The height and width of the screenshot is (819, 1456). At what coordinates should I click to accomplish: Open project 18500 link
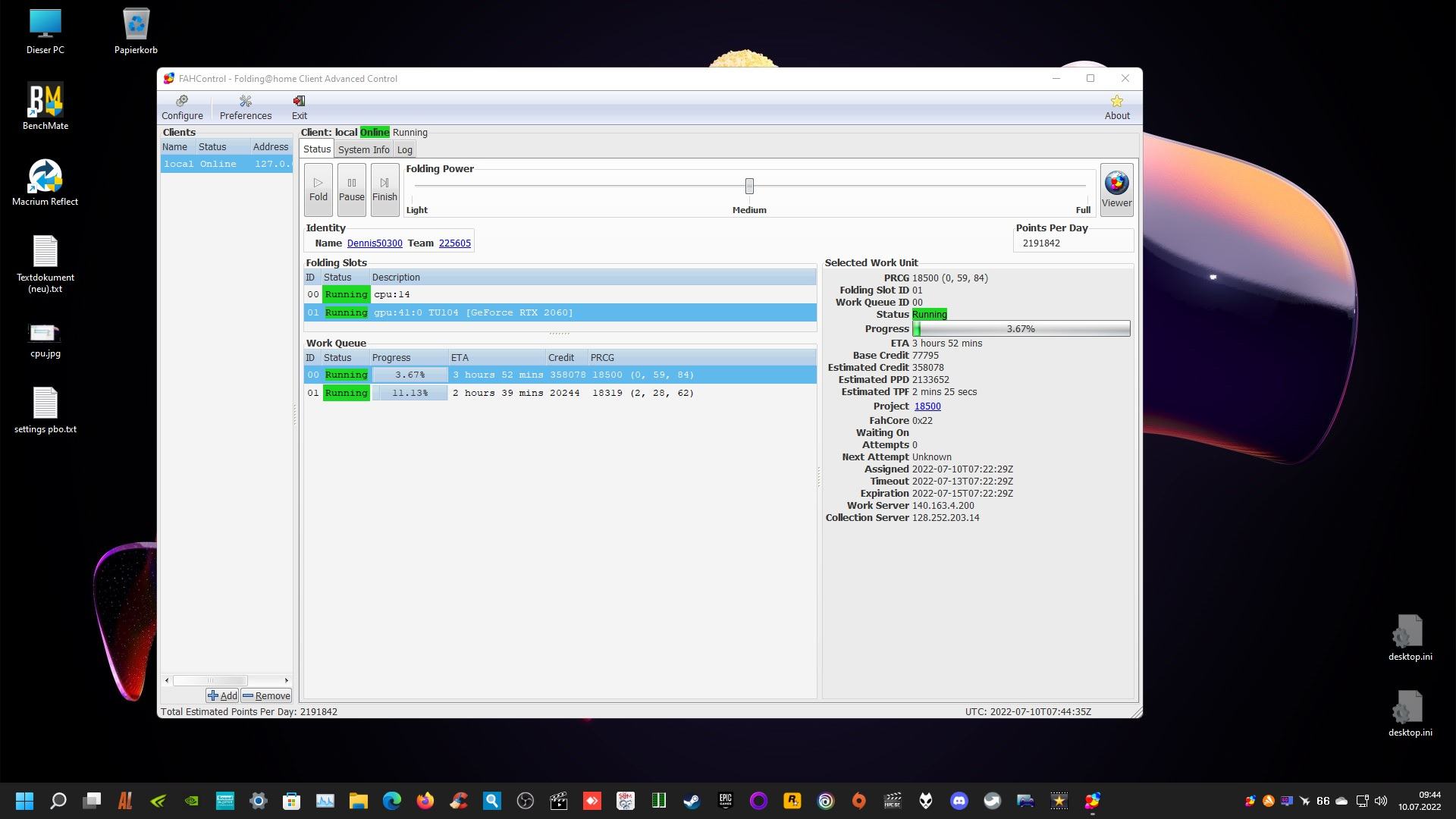[927, 406]
